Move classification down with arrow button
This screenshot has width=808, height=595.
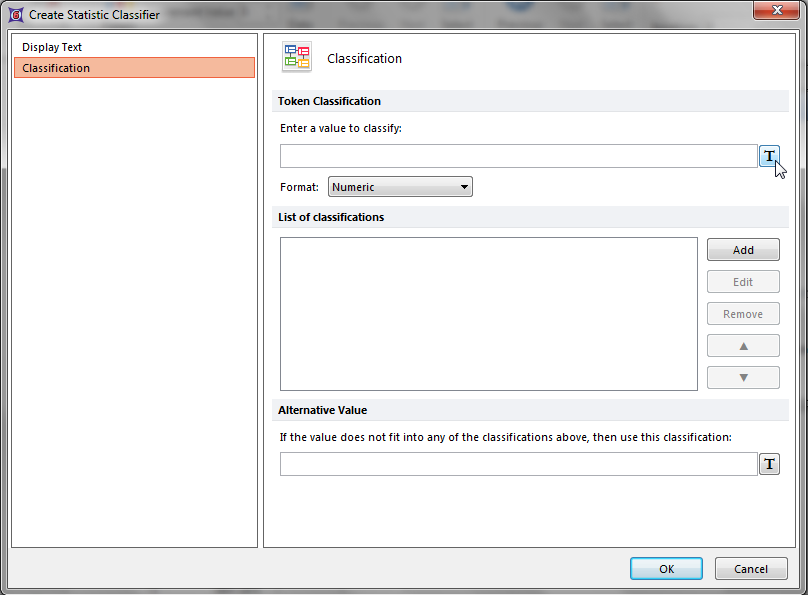click(x=743, y=378)
